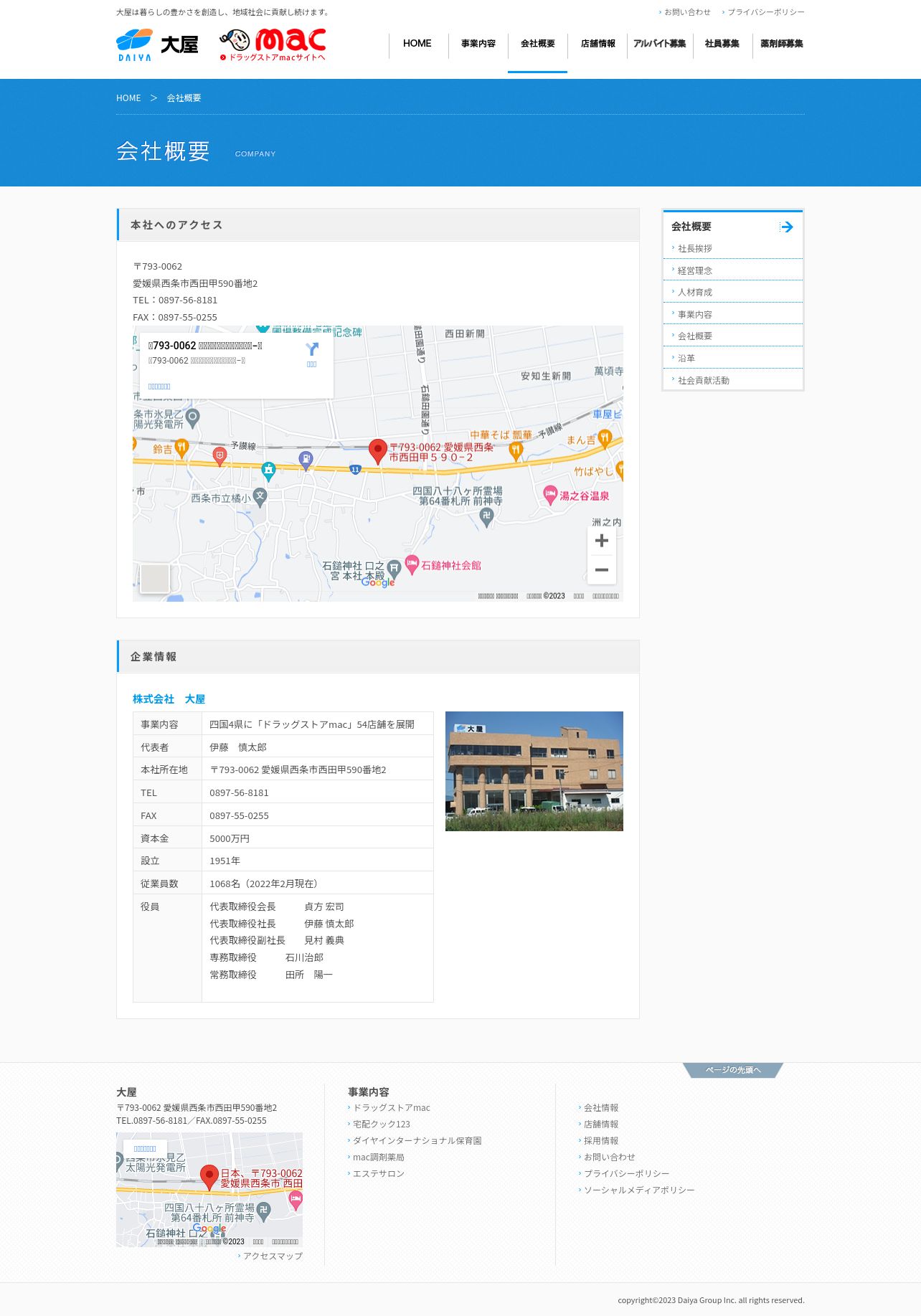The height and width of the screenshot is (1316, 921).
Task: Click the 中華そば 瓢華 restaurant marker
Action: [x=516, y=450]
